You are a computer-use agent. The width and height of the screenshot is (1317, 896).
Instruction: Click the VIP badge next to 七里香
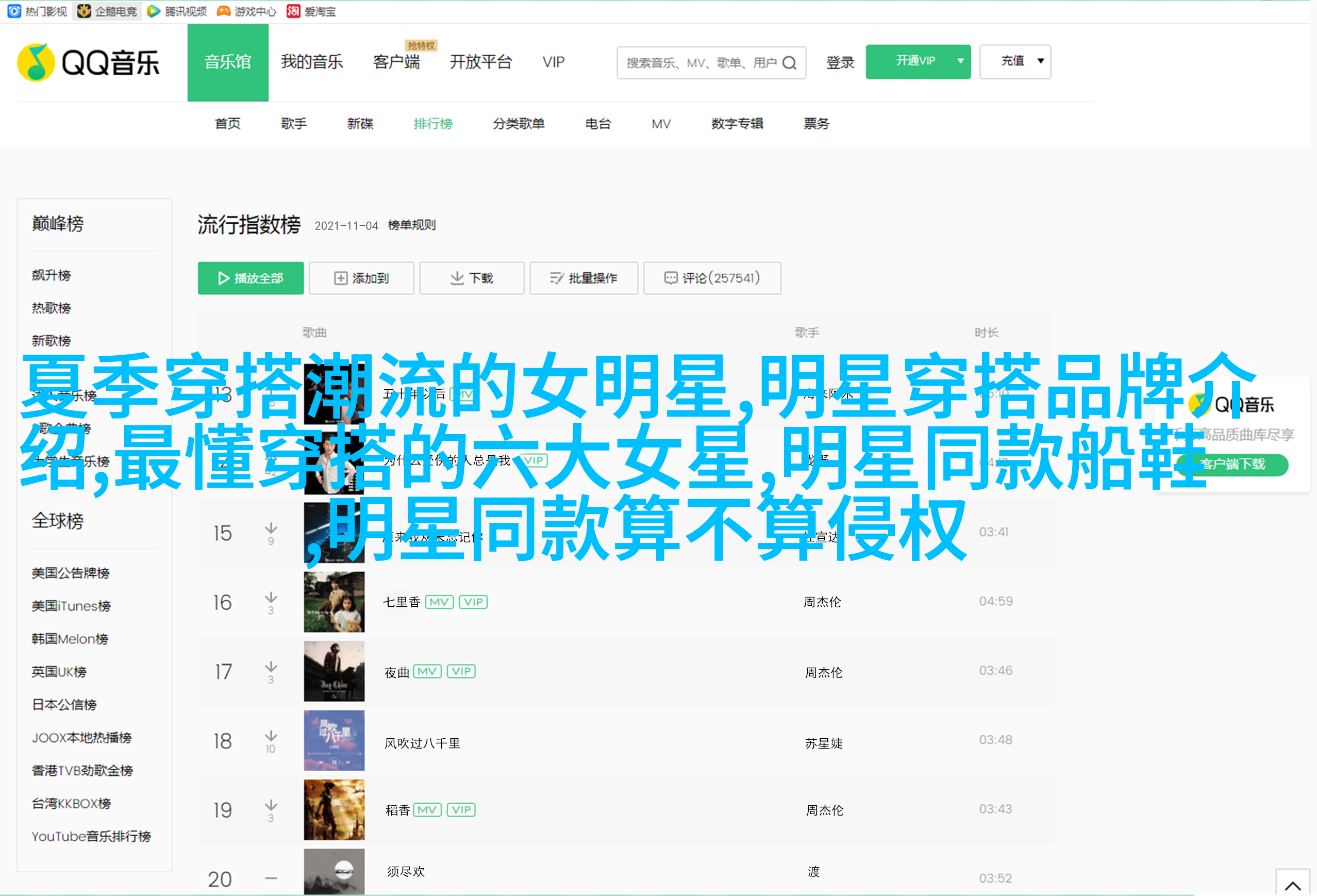tap(473, 602)
